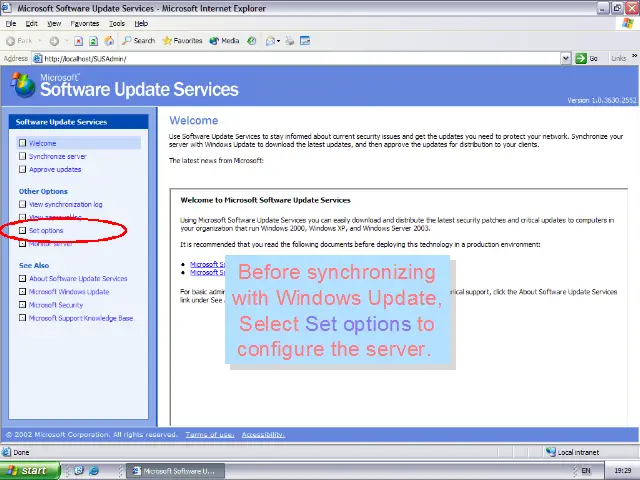The width and height of the screenshot is (640, 480).
Task: Open the View menu
Action: [54, 24]
